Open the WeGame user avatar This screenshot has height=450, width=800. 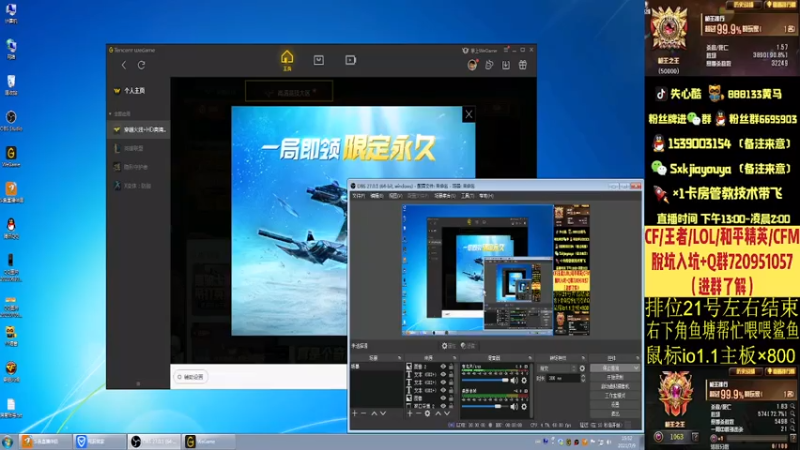472,65
